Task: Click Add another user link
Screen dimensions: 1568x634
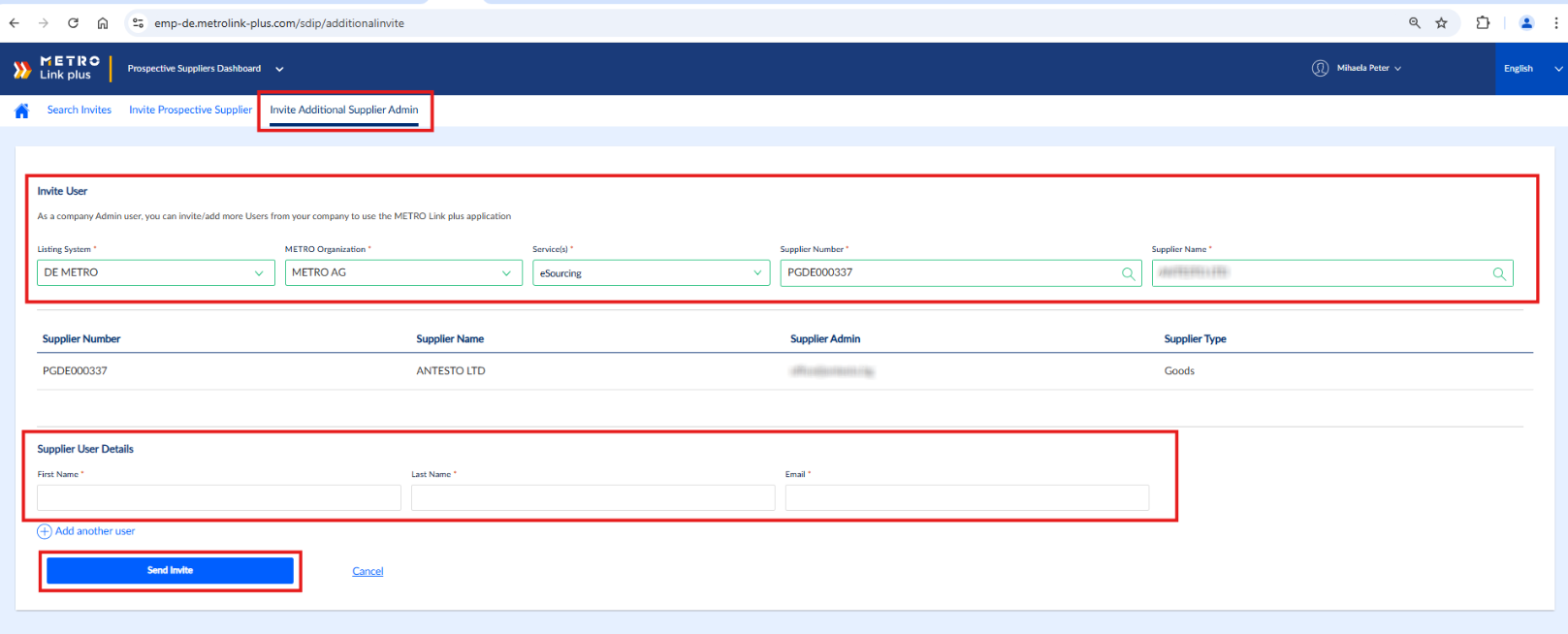Action: click(95, 531)
